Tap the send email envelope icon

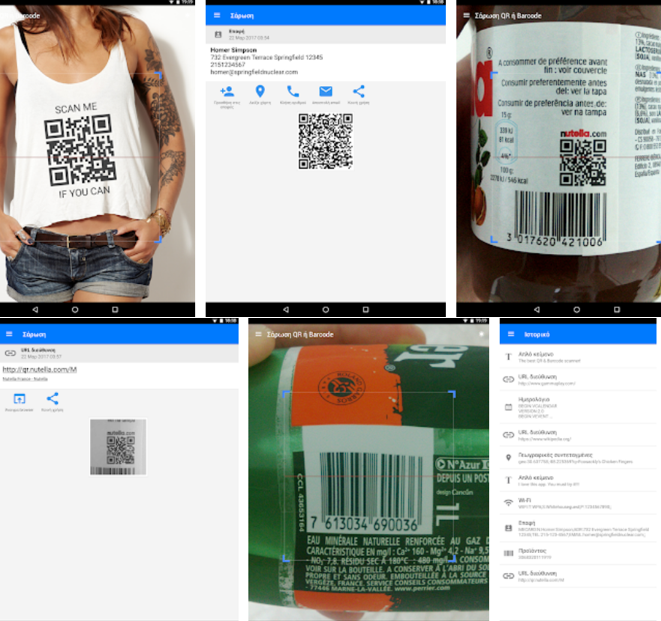pyautogui.click(x=326, y=91)
